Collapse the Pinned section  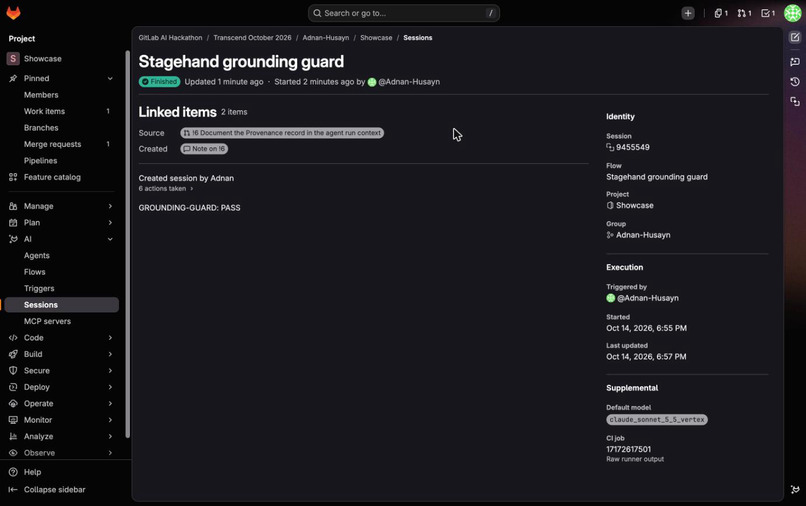tap(110, 78)
